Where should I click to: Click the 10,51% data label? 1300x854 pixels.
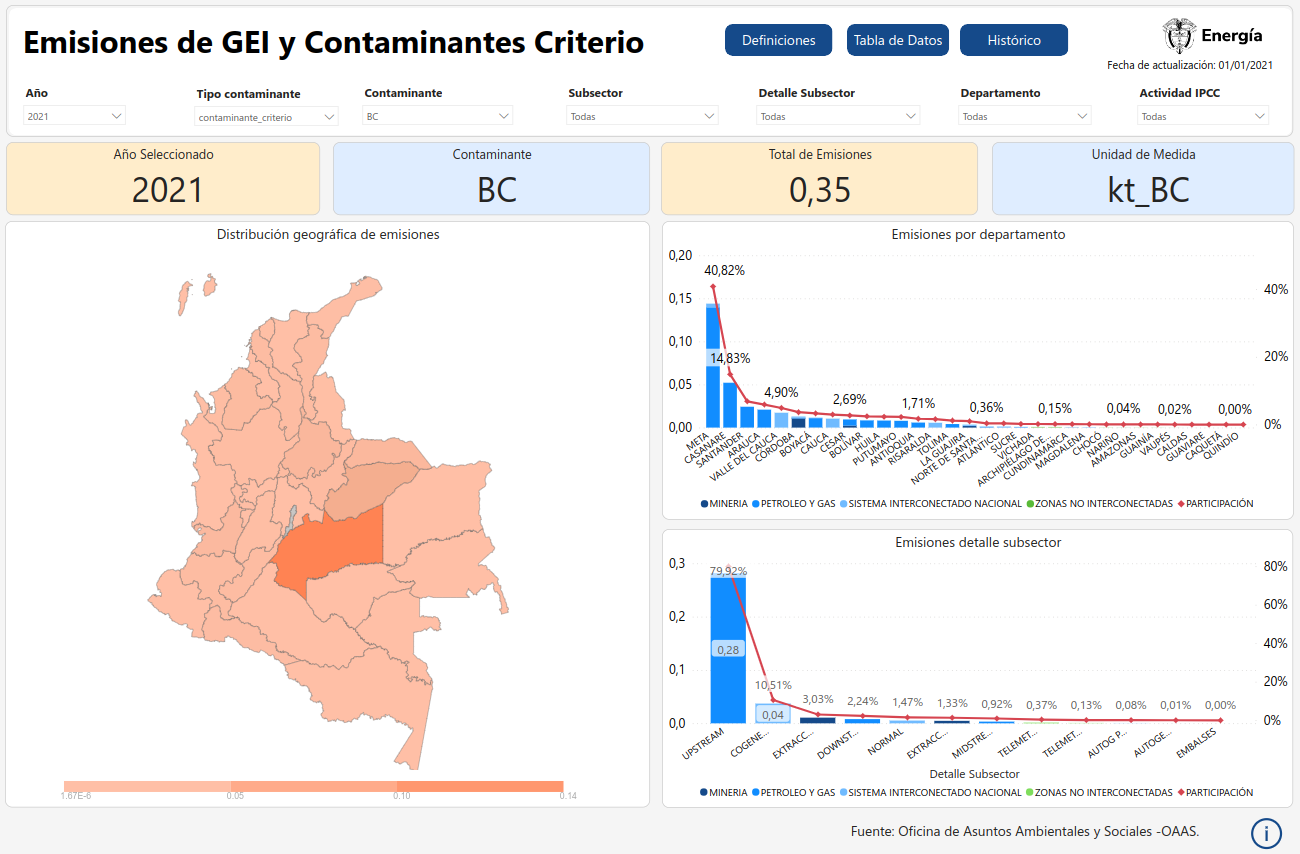[773, 685]
